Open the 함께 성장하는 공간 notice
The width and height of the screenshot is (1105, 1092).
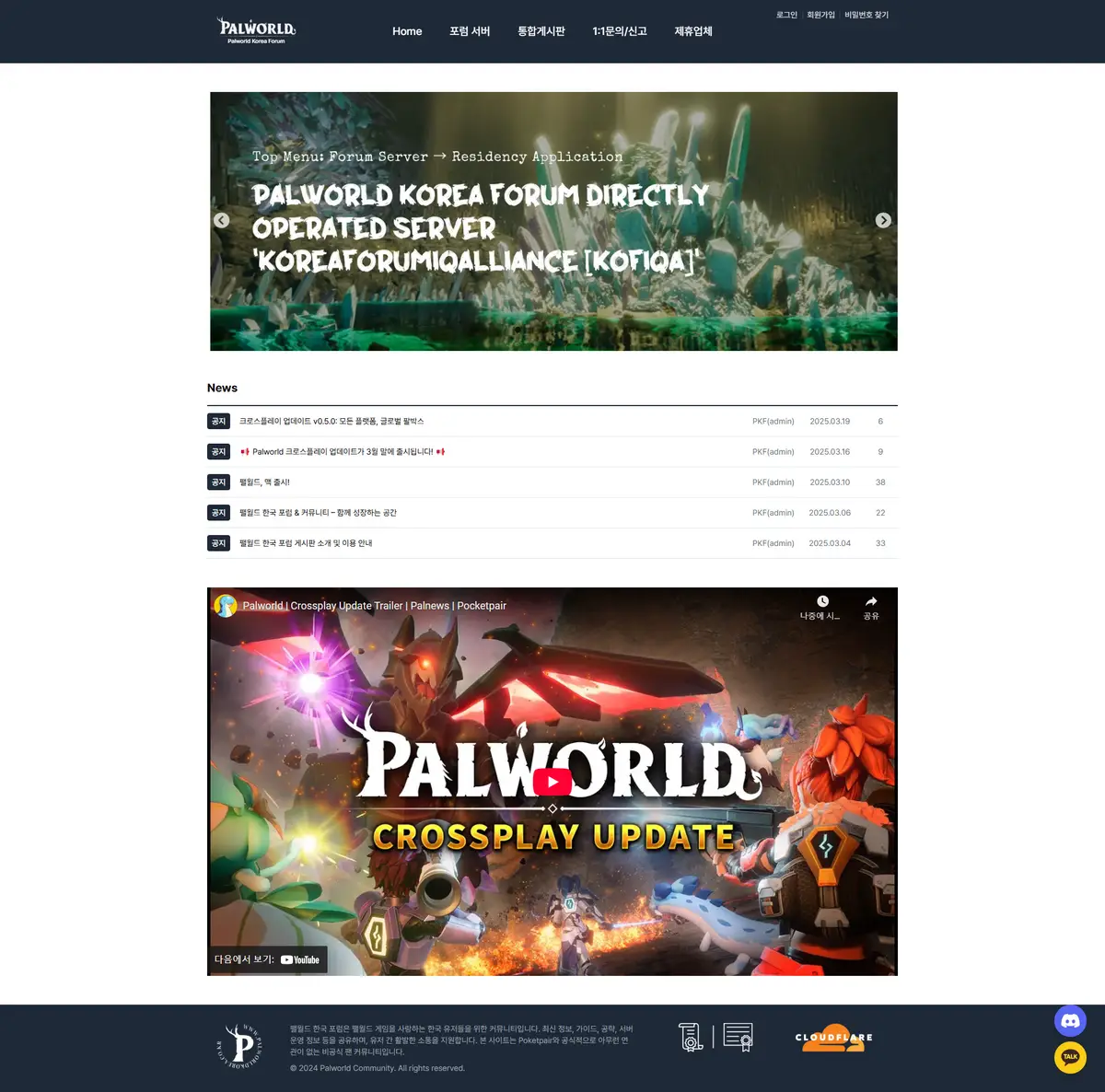(318, 513)
